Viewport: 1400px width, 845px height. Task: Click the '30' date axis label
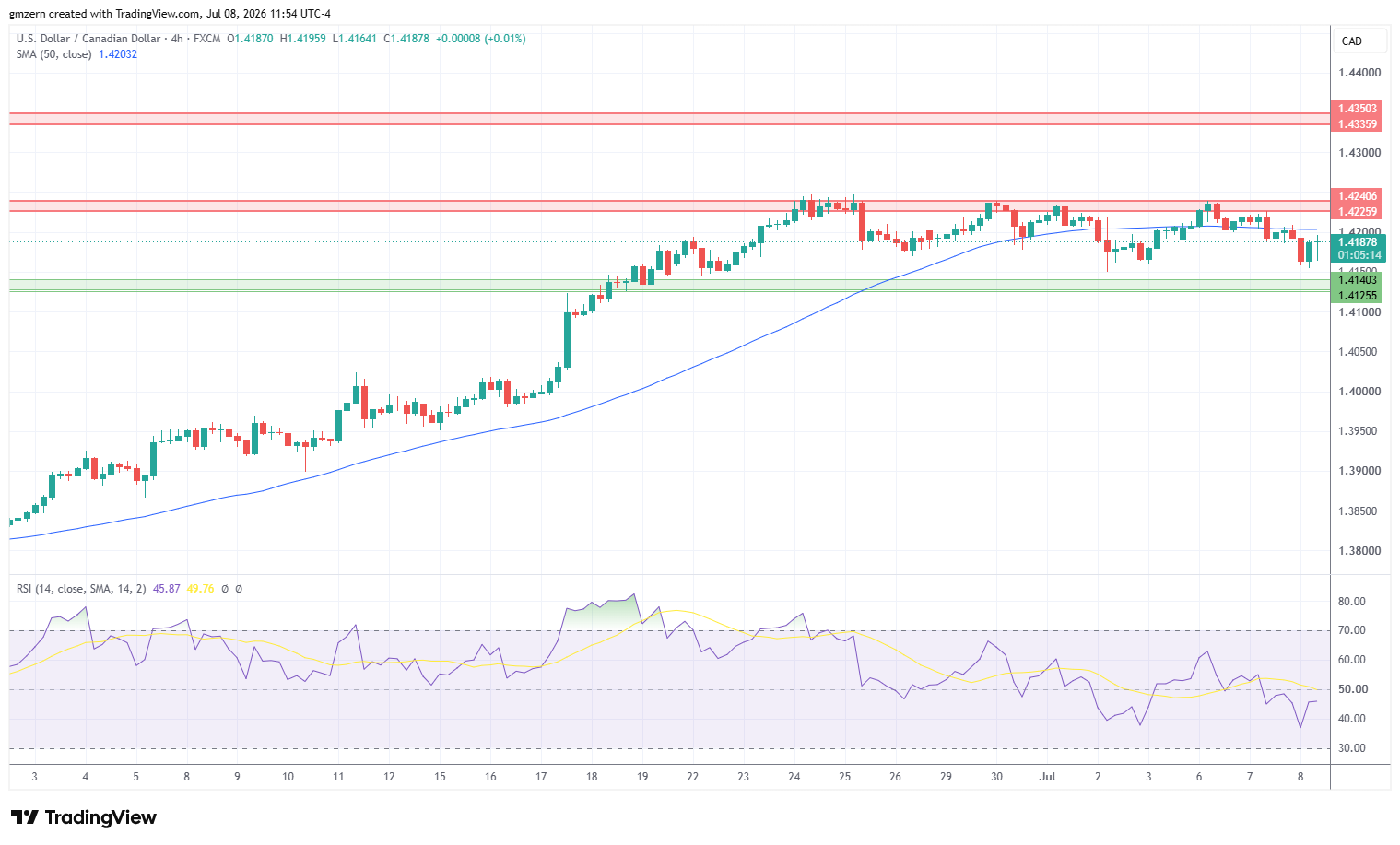[996, 777]
